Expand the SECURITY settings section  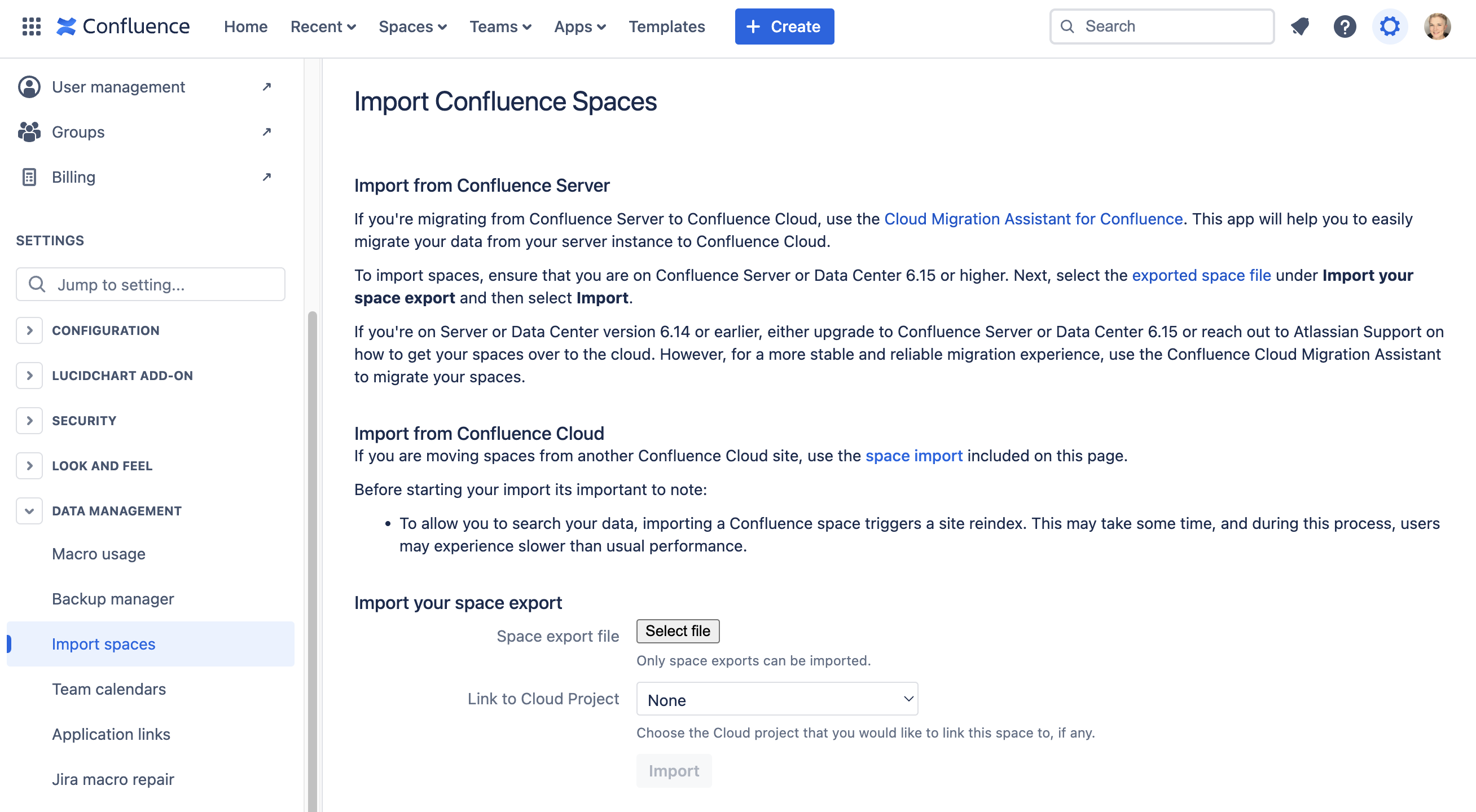[x=29, y=420]
